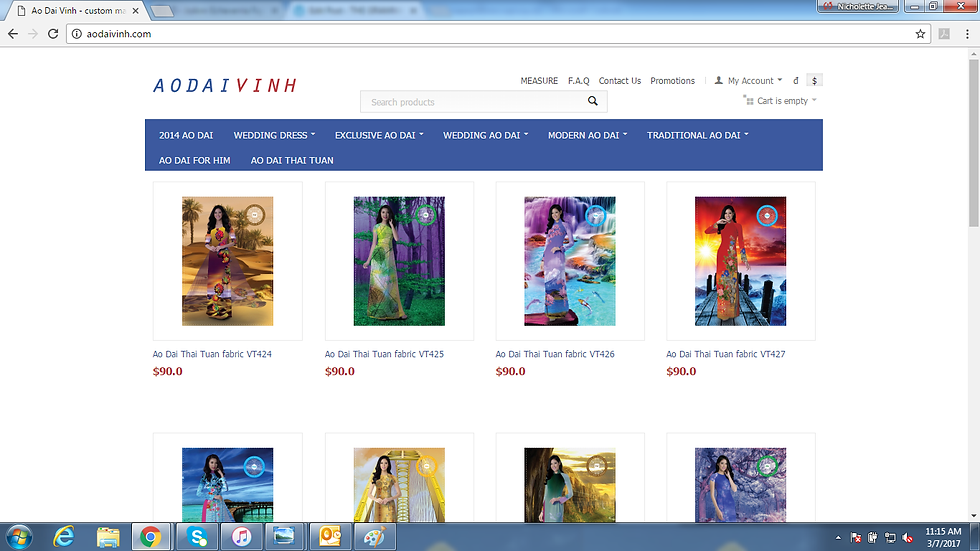Open the picture viewer taskbar icon
Screen dimensions: 980x551
click(x=284, y=537)
